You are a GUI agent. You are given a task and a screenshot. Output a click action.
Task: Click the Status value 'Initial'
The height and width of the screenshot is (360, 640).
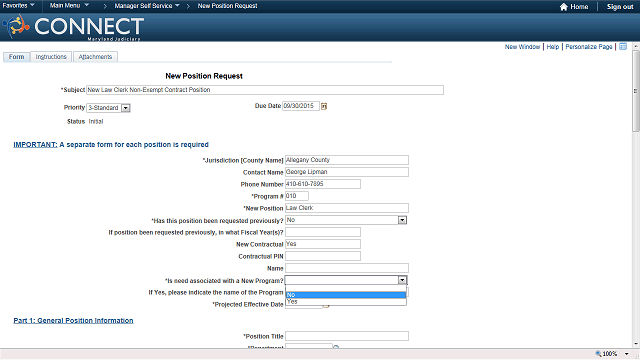point(96,121)
